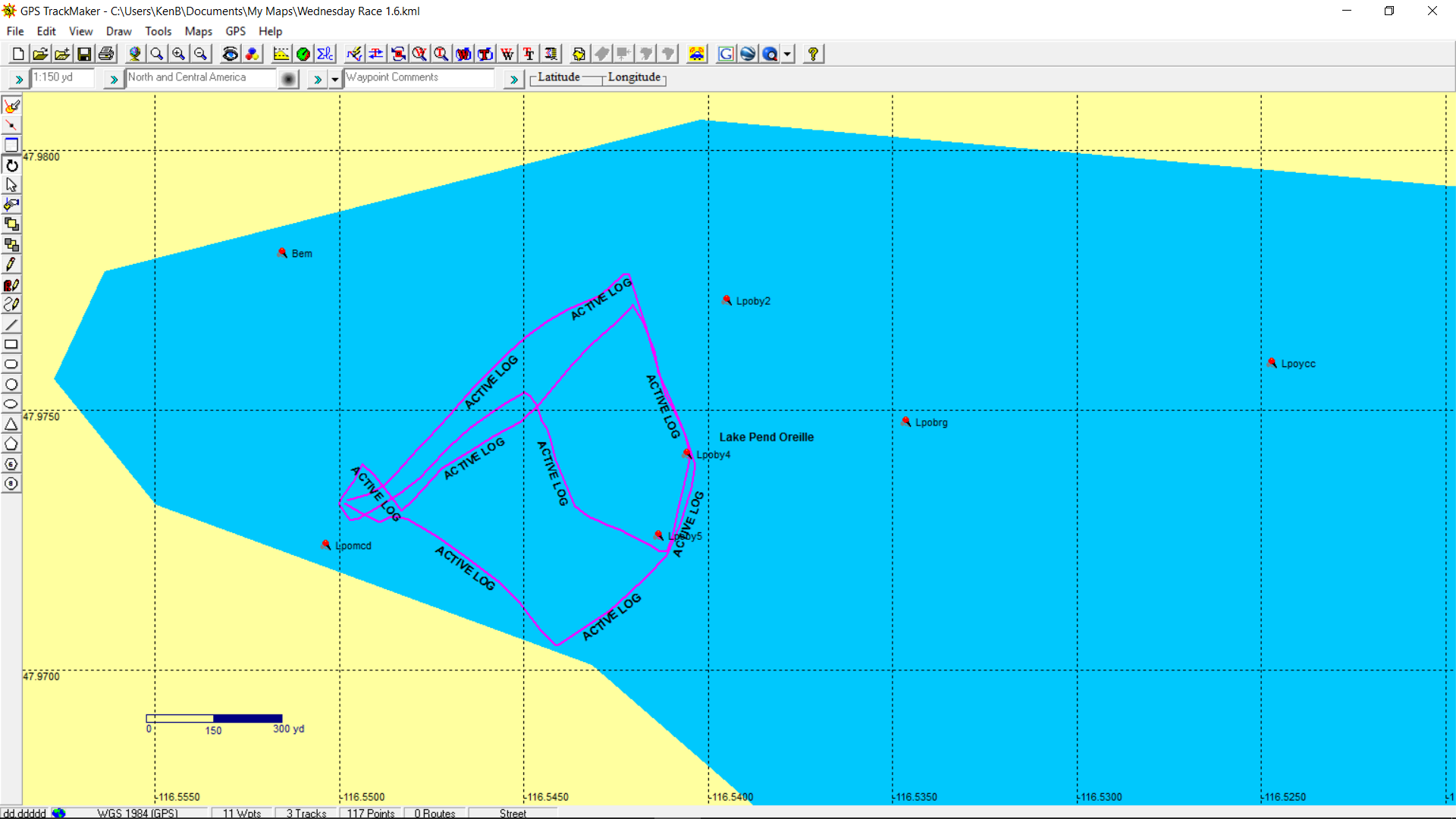Open the Tools menu

point(158,31)
